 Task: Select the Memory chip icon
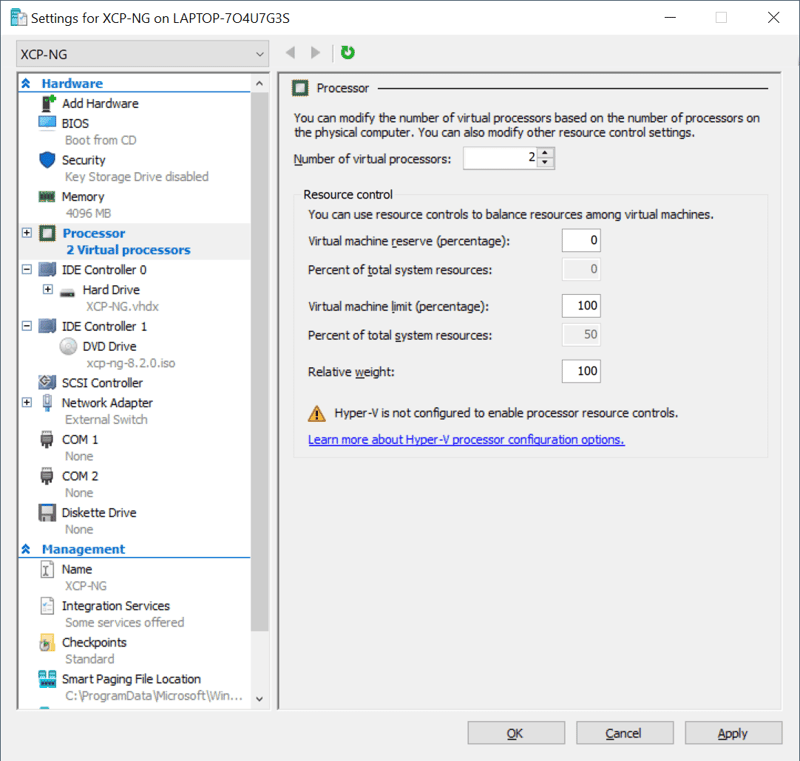click(47, 197)
